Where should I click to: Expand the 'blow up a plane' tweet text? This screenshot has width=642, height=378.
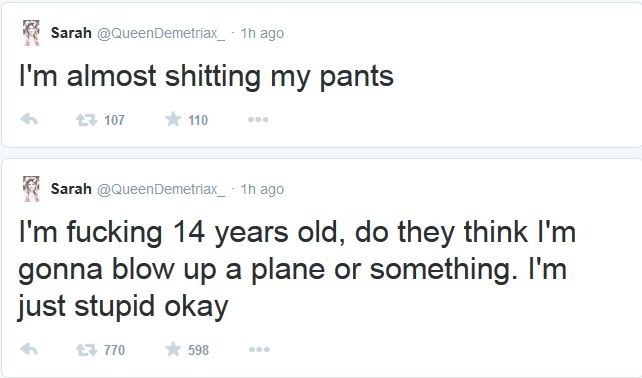click(x=297, y=269)
